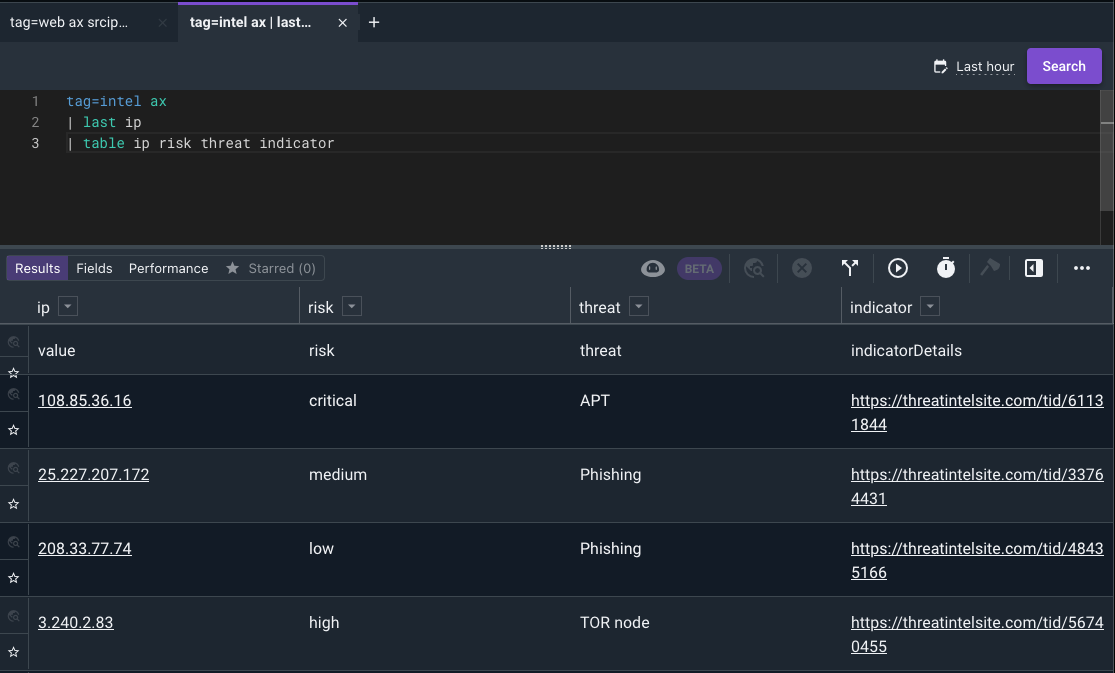Open the three-dots more options menu
The height and width of the screenshot is (673, 1115).
[1082, 268]
